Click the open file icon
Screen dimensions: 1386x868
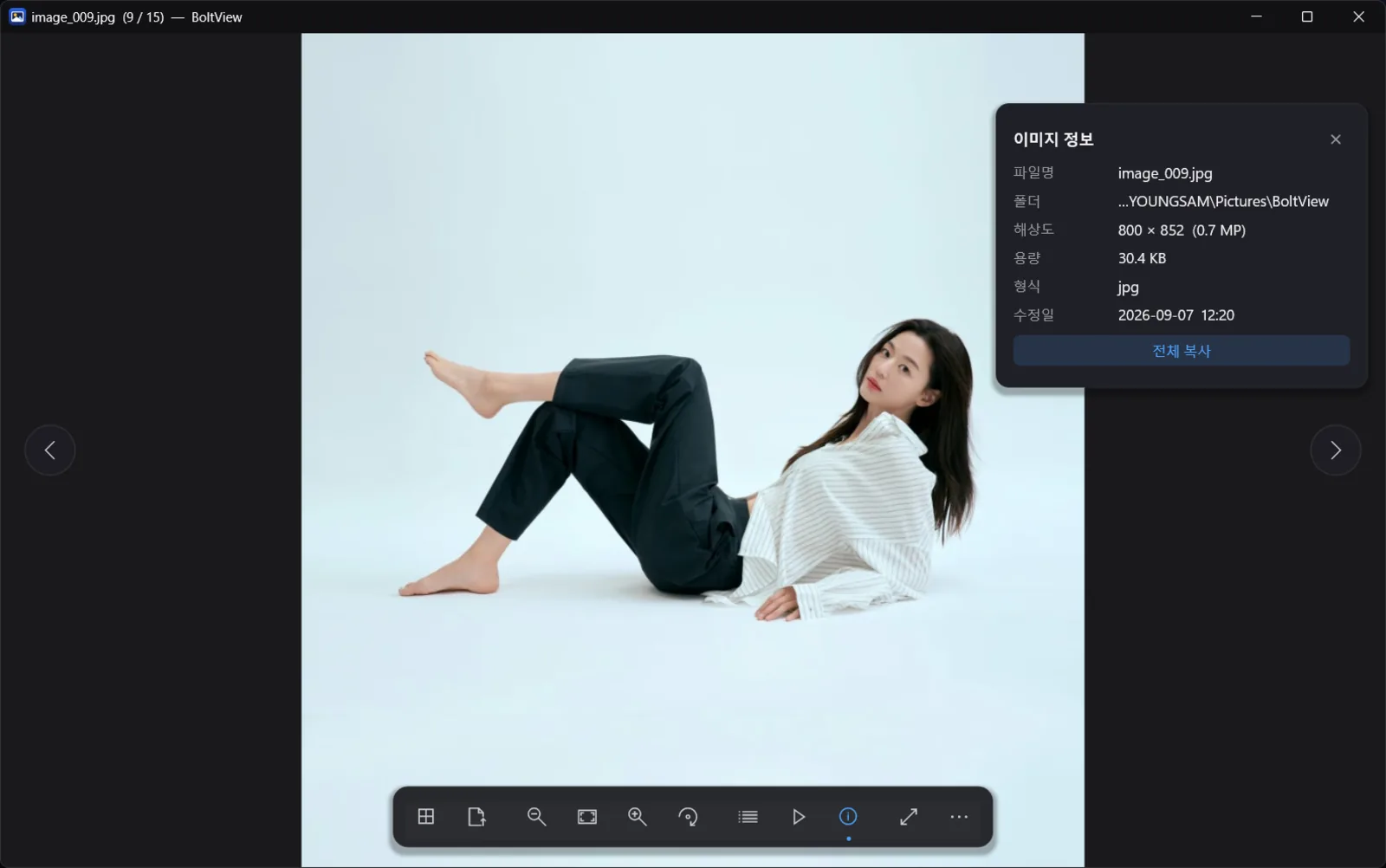click(x=476, y=817)
